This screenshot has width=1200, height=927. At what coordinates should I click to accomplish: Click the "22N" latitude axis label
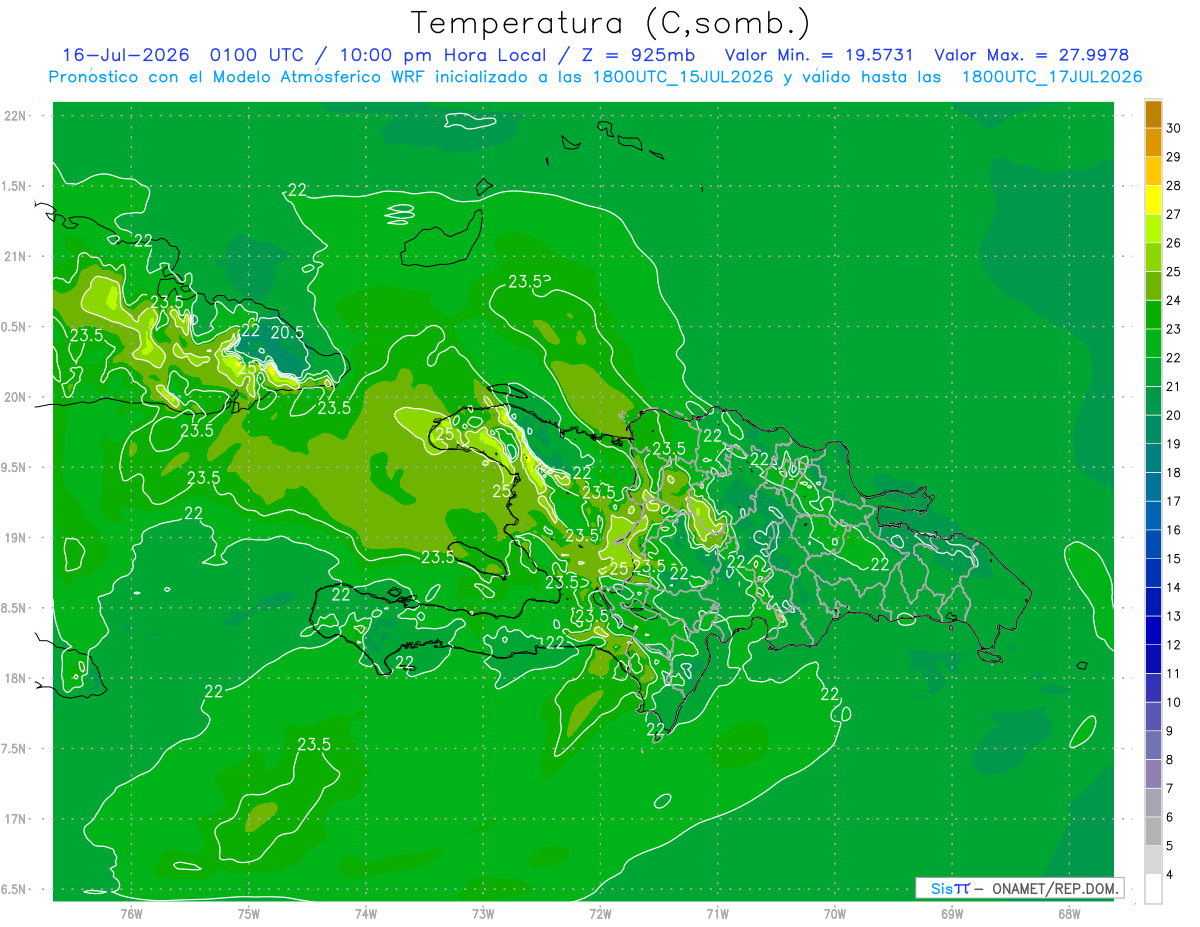pyautogui.click(x=16, y=116)
